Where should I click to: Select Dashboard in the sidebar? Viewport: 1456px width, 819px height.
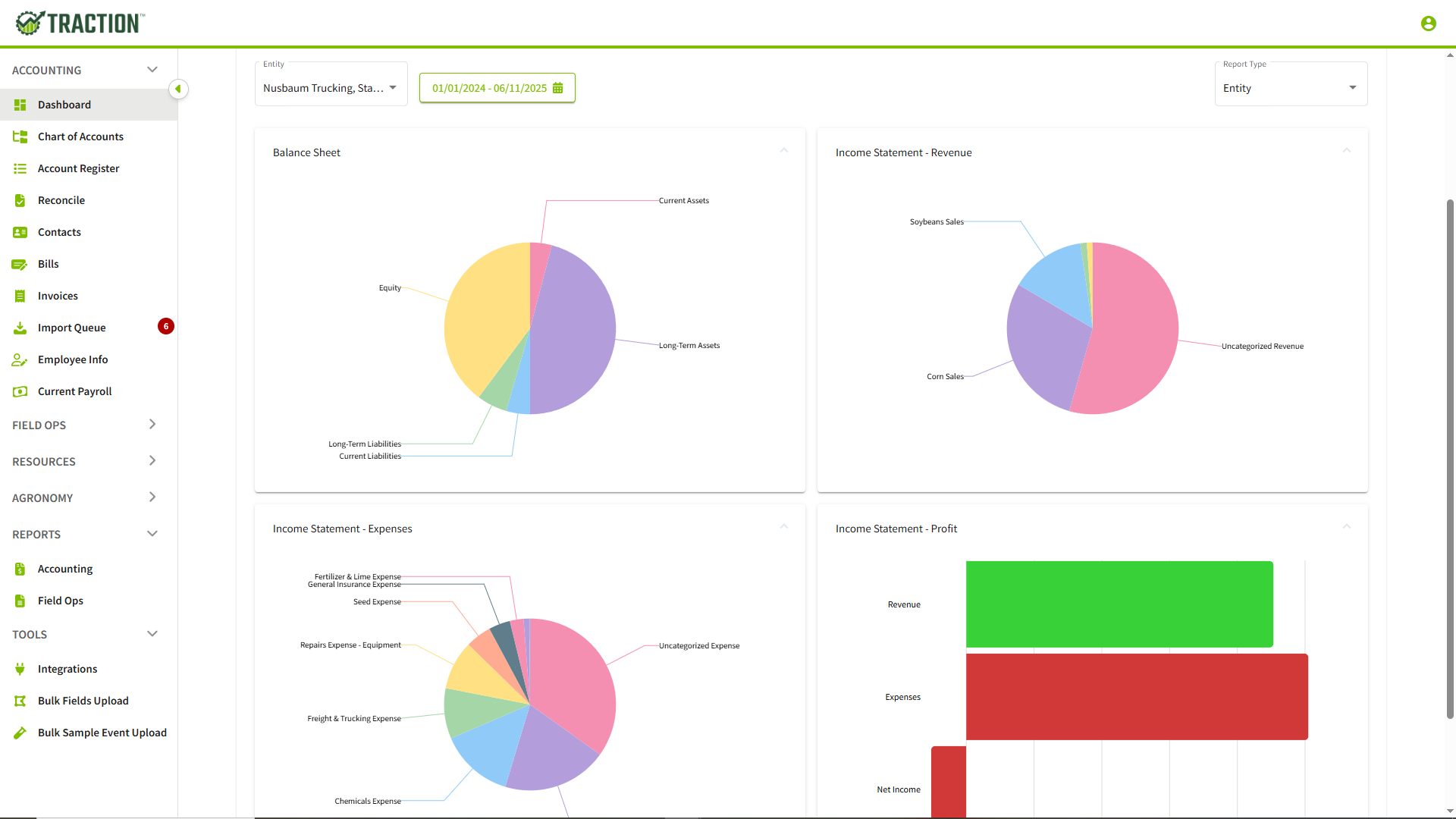tap(64, 105)
